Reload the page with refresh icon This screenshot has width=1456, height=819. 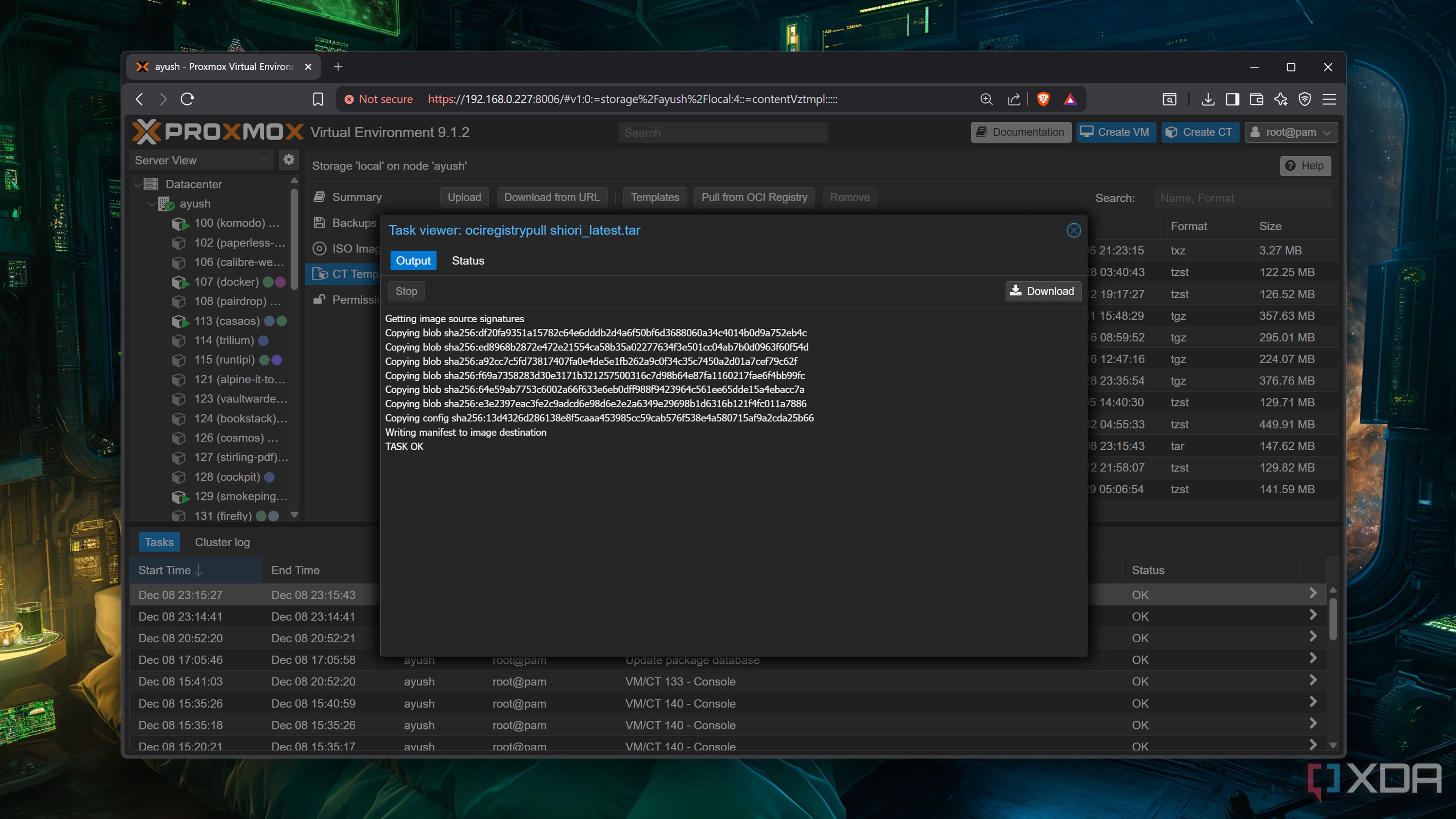[x=187, y=99]
